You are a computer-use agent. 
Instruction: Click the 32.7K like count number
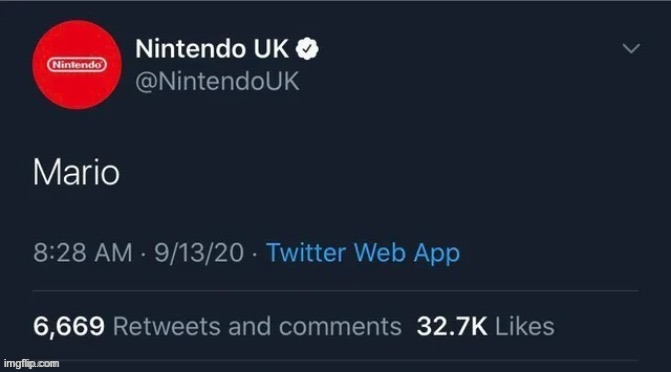point(452,327)
